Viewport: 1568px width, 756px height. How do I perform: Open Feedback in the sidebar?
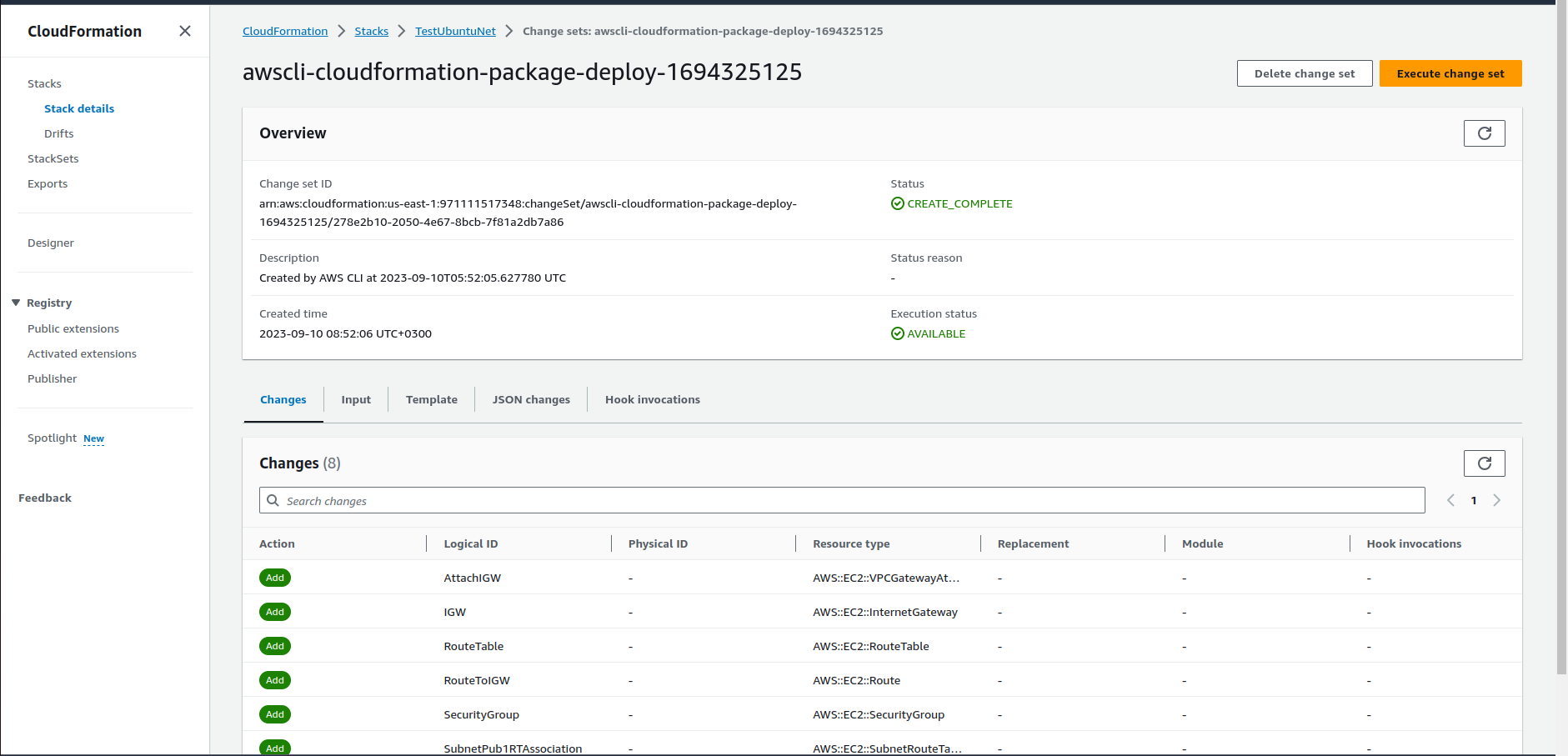point(45,498)
